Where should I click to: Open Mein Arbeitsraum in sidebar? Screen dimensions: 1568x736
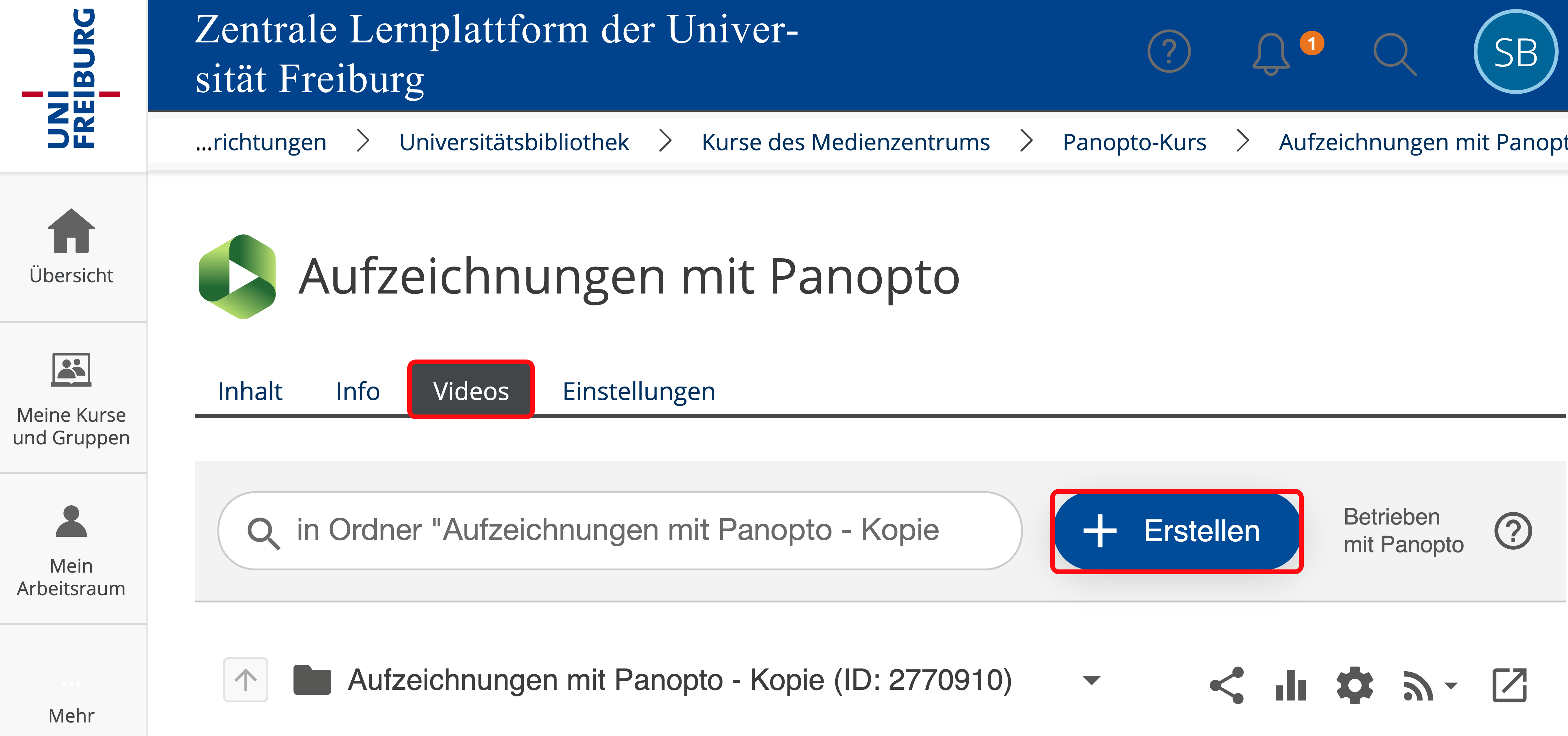click(71, 551)
